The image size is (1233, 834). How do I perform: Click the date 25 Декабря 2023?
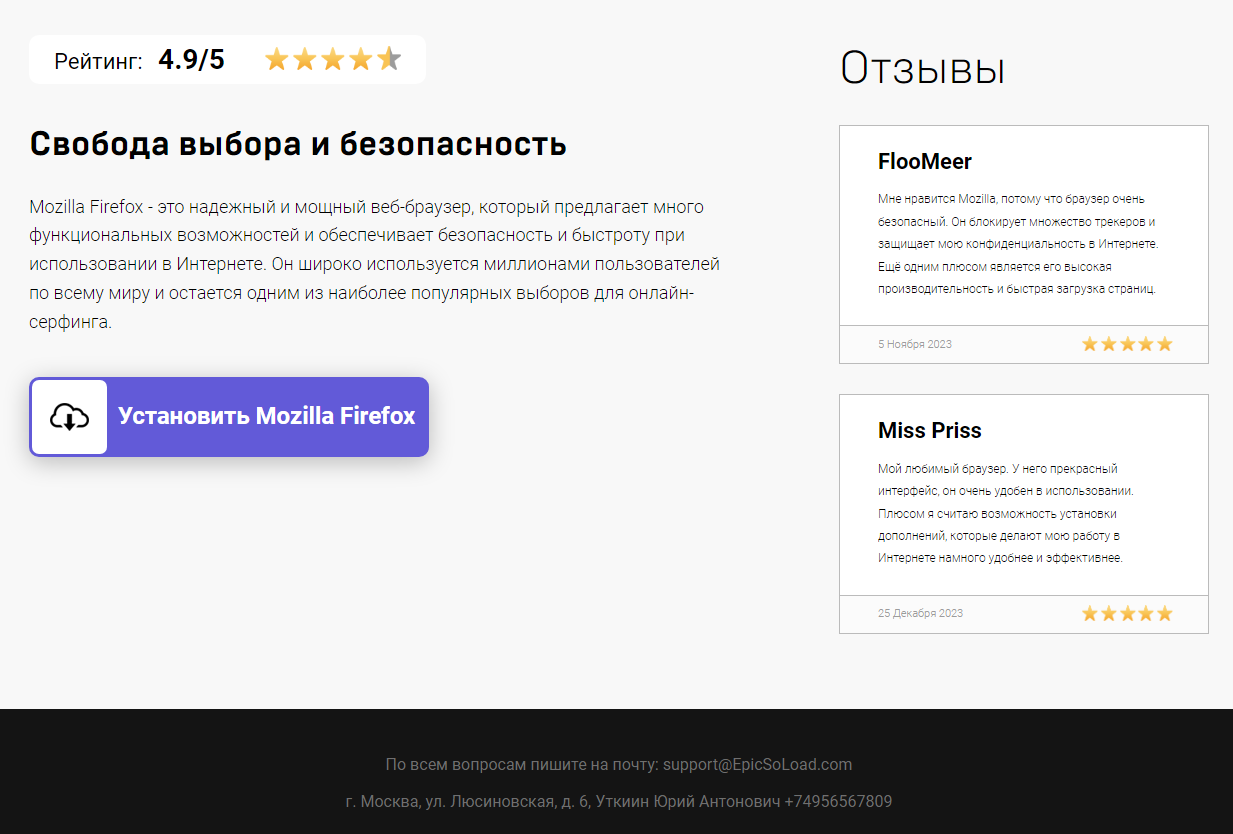[921, 613]
